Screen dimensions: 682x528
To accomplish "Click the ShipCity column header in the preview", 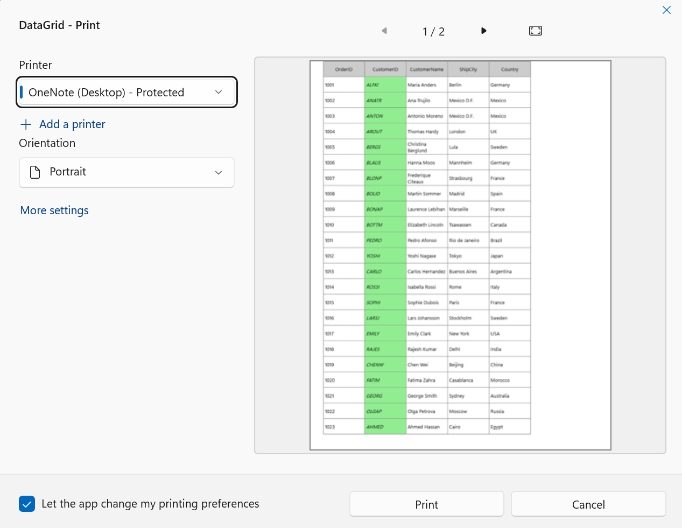I will (468, 69).
